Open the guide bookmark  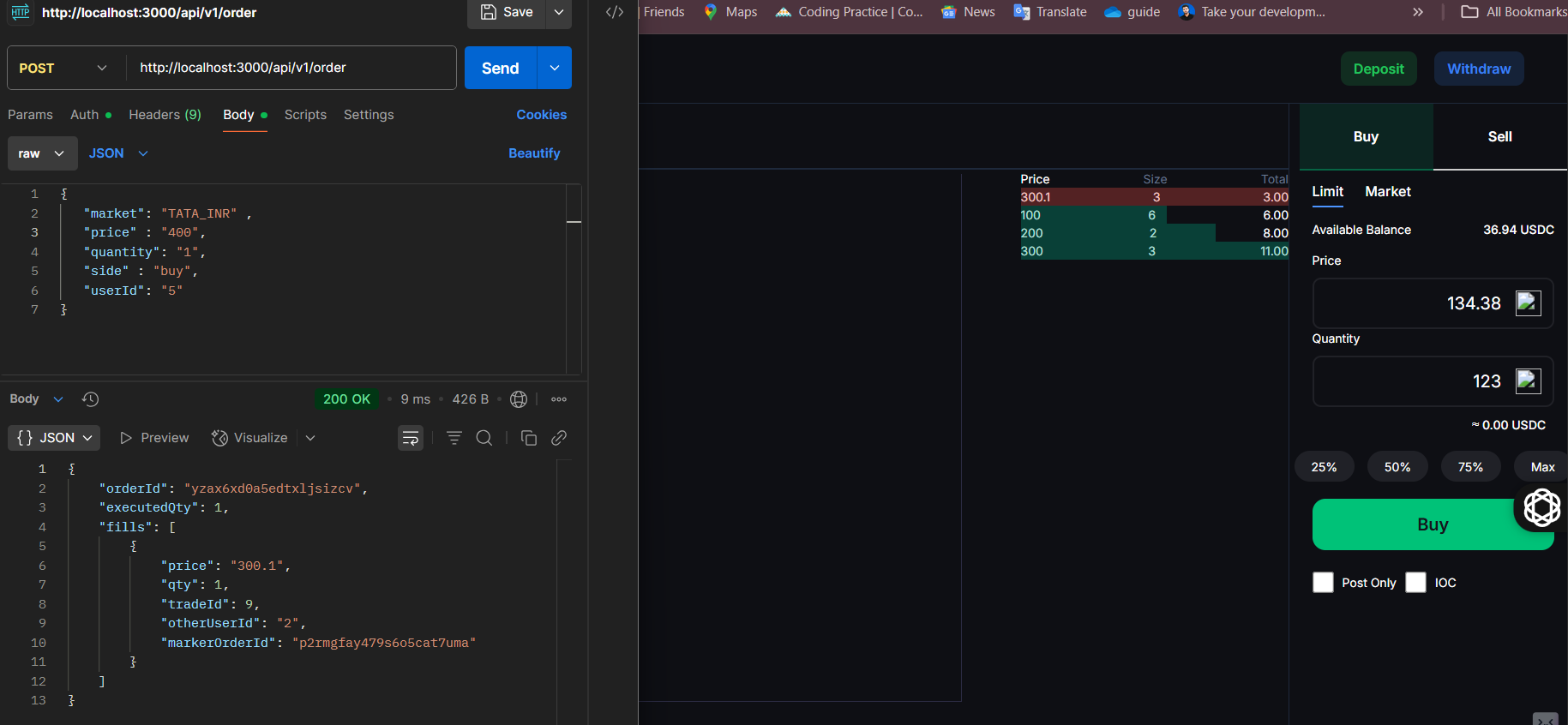tap(1132, 12)
